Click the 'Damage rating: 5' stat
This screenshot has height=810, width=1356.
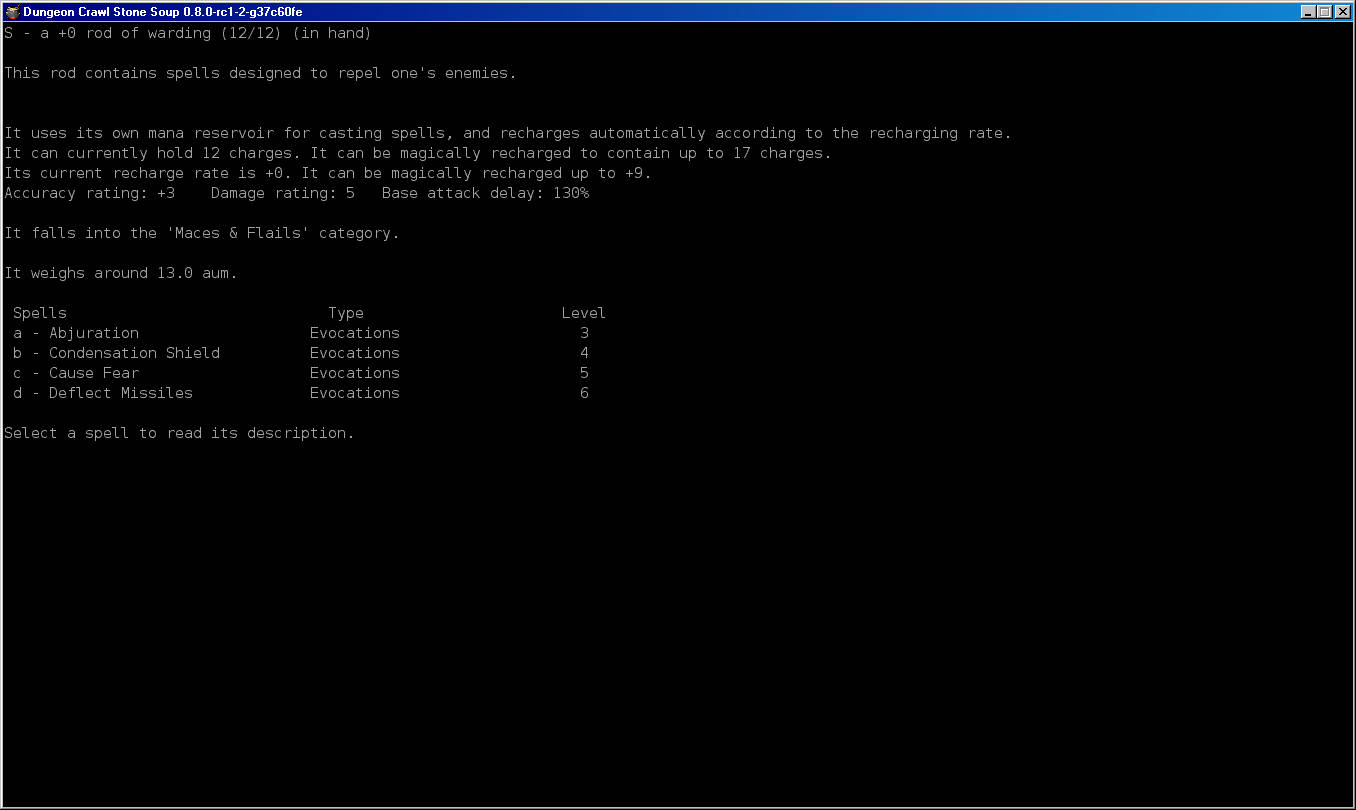pos(283,193)
